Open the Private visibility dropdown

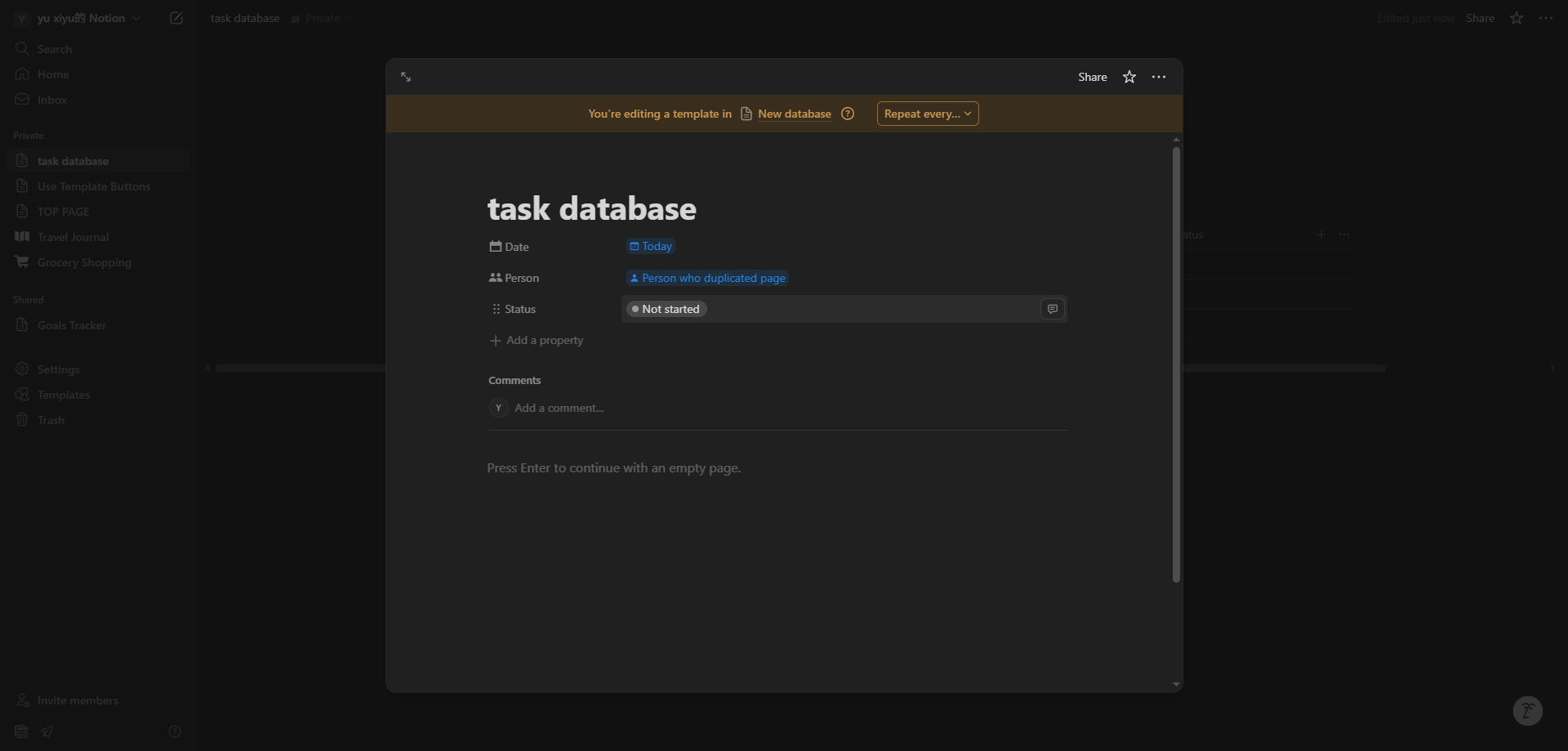point(323,18)
